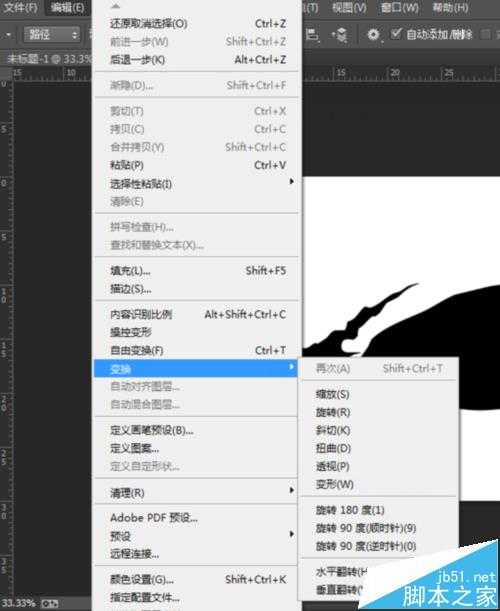Screen dimensions: 500x611
Task: Choose 定义图案...
Action: 197,448
